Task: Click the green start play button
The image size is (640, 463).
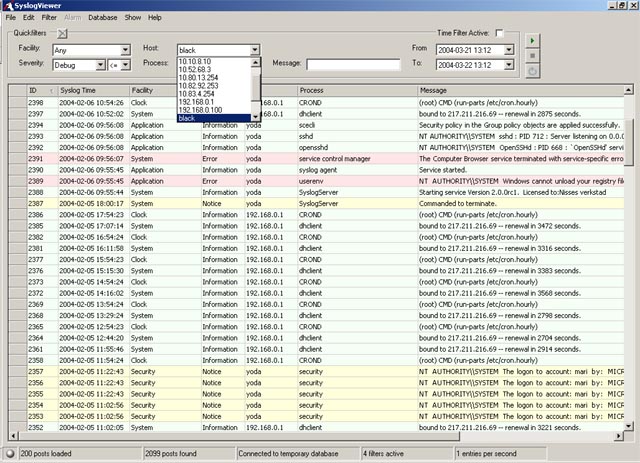Action: [x=532, y=41]
